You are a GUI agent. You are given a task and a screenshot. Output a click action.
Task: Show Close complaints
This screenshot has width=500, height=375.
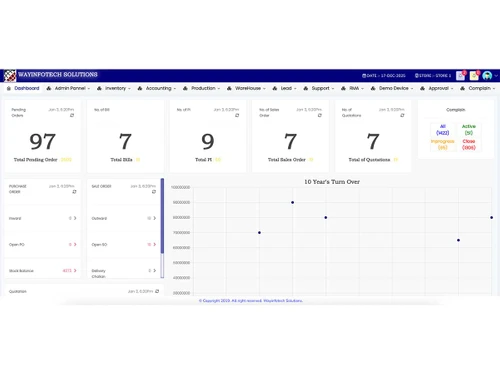coord(469,144)
